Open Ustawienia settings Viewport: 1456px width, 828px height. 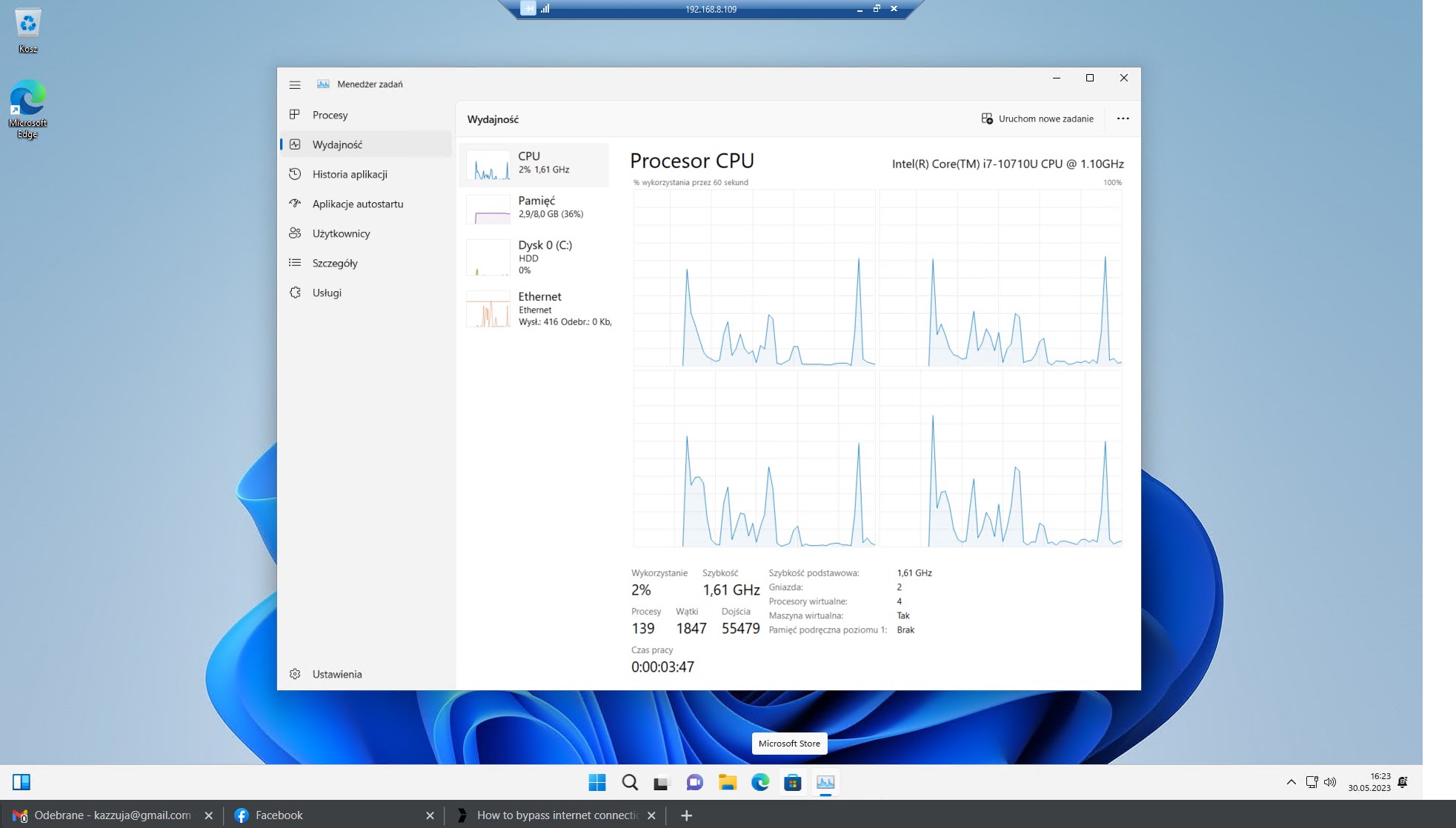[x=336, y=674]
